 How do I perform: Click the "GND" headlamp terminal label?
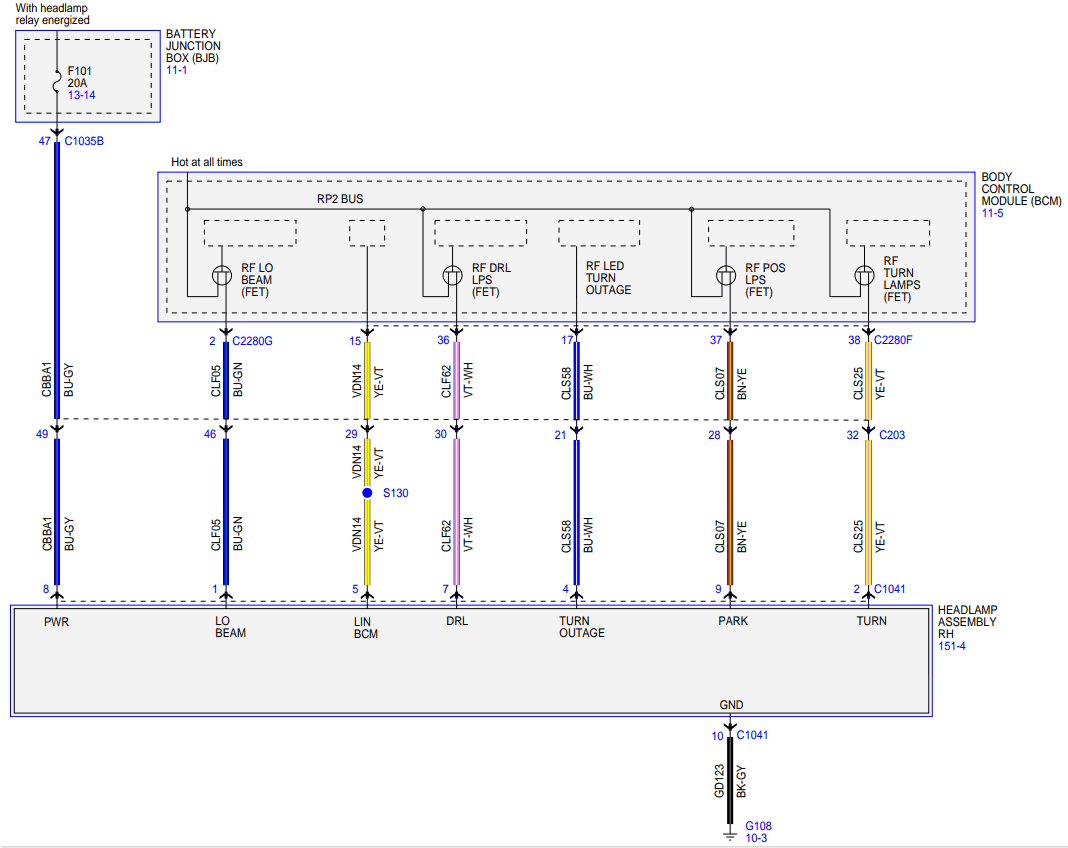click(732, 705)
